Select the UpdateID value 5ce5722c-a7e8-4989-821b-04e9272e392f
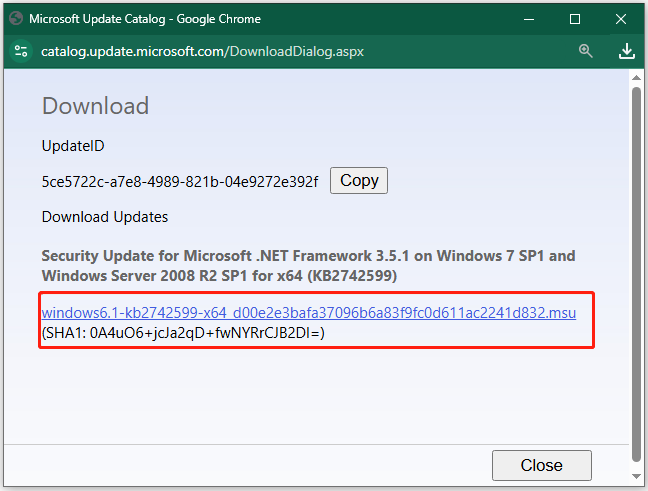This screenshot has width=648, height=491. [180, 181]
